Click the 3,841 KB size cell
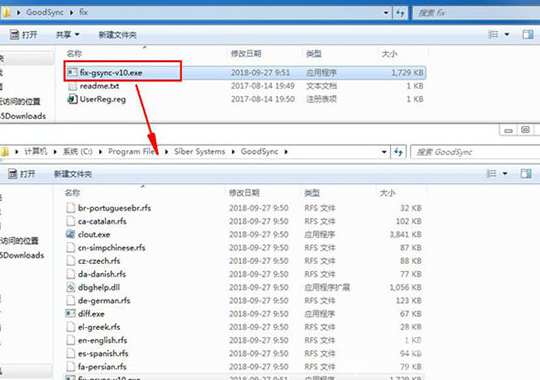 (406, 235)
